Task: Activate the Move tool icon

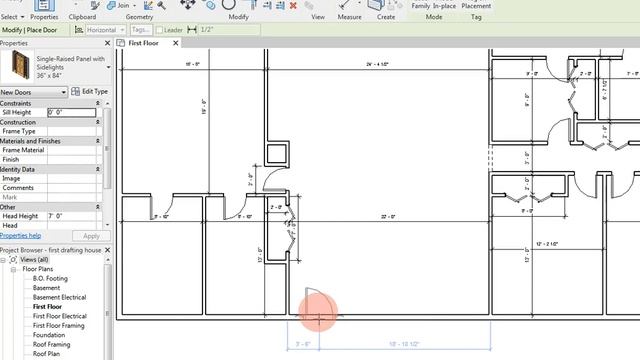Action: [x=188, y=4]
